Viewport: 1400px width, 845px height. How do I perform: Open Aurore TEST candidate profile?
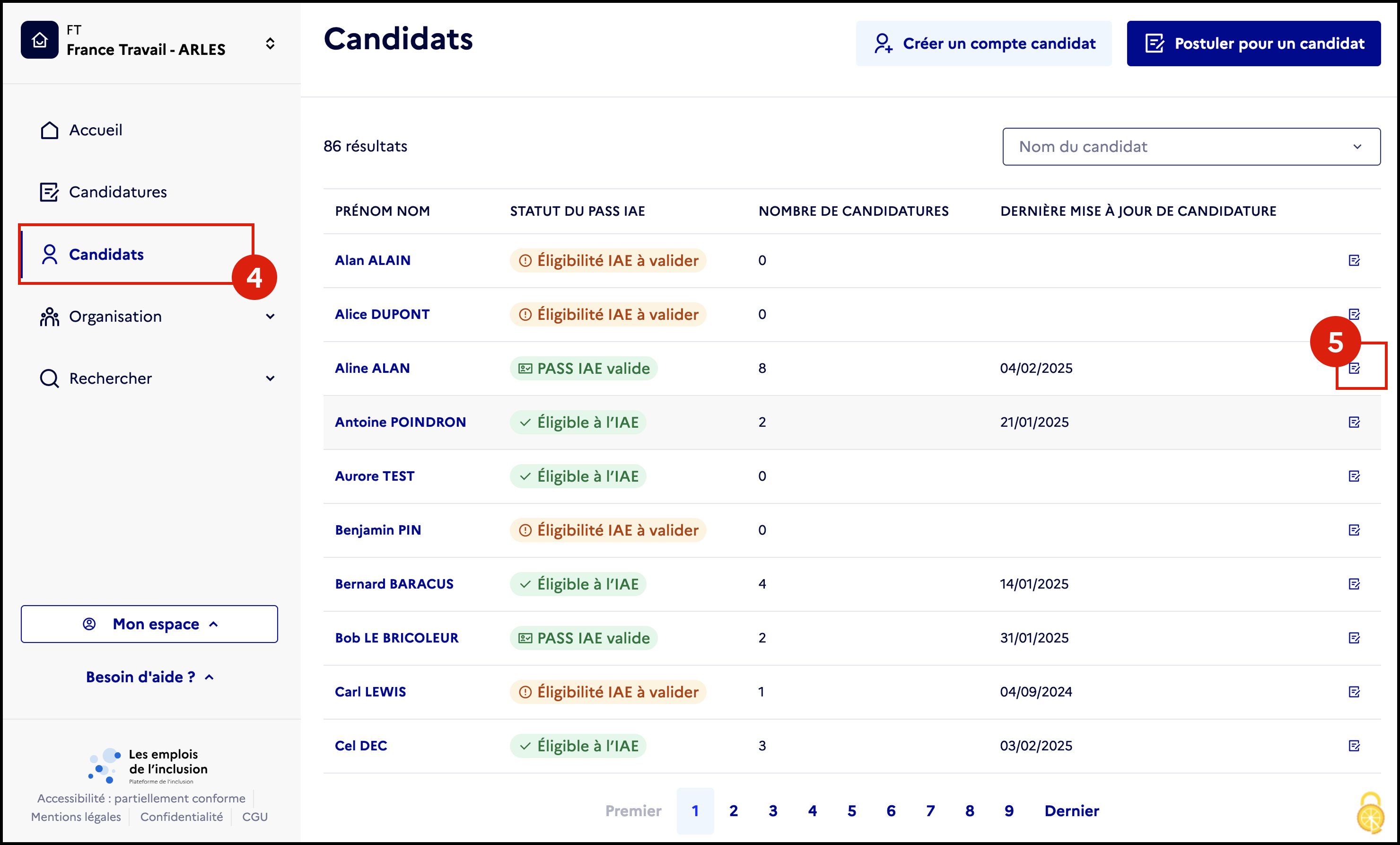tap(375, 476)
